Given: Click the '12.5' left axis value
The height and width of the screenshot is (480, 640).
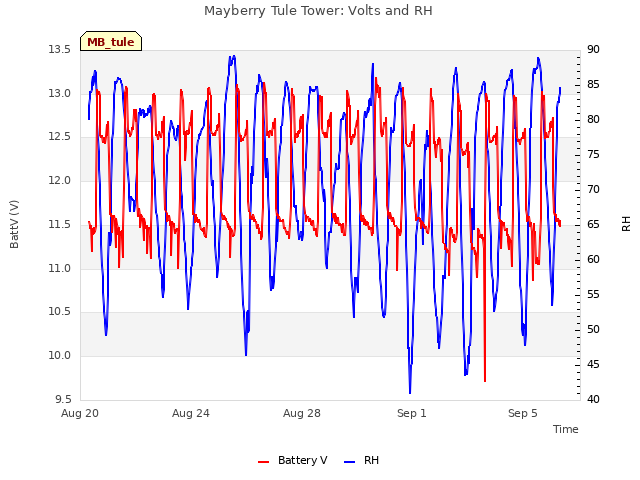Looking at the screenshot, I should (59, 137).
